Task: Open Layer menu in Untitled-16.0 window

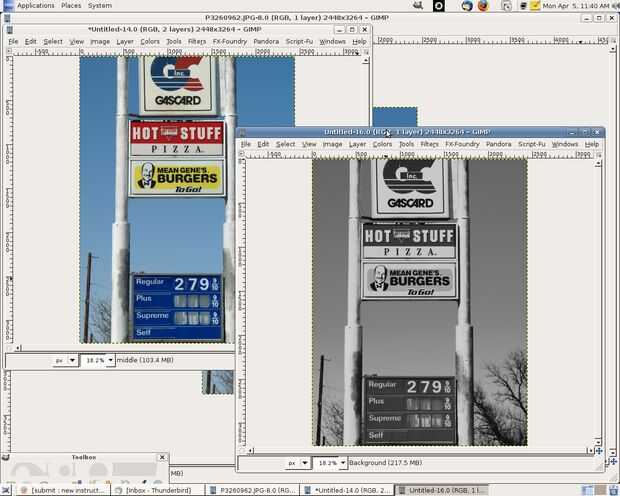Action: pyautogui.click(x=357, y=144)
